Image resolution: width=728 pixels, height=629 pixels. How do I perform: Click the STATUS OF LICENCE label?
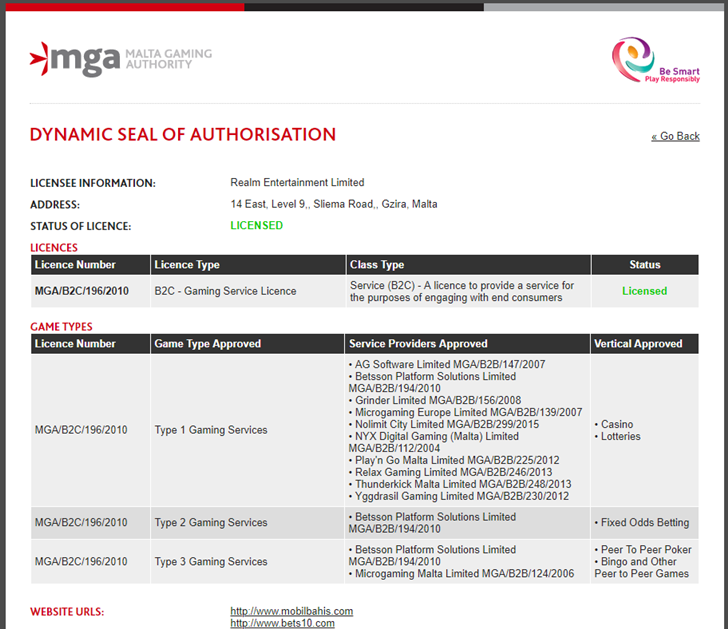(x=81, y=226)
